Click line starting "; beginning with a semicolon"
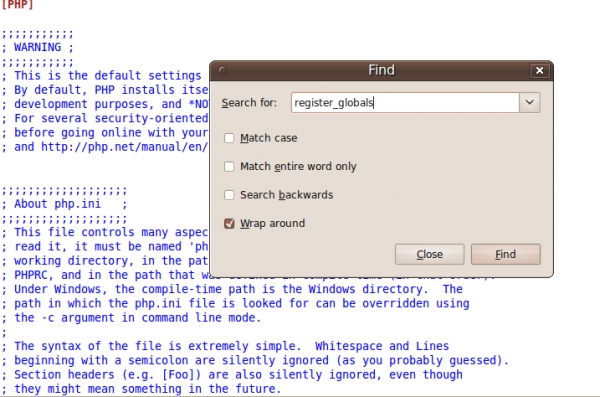Screen dimensions: 600x397 point(255,361)
